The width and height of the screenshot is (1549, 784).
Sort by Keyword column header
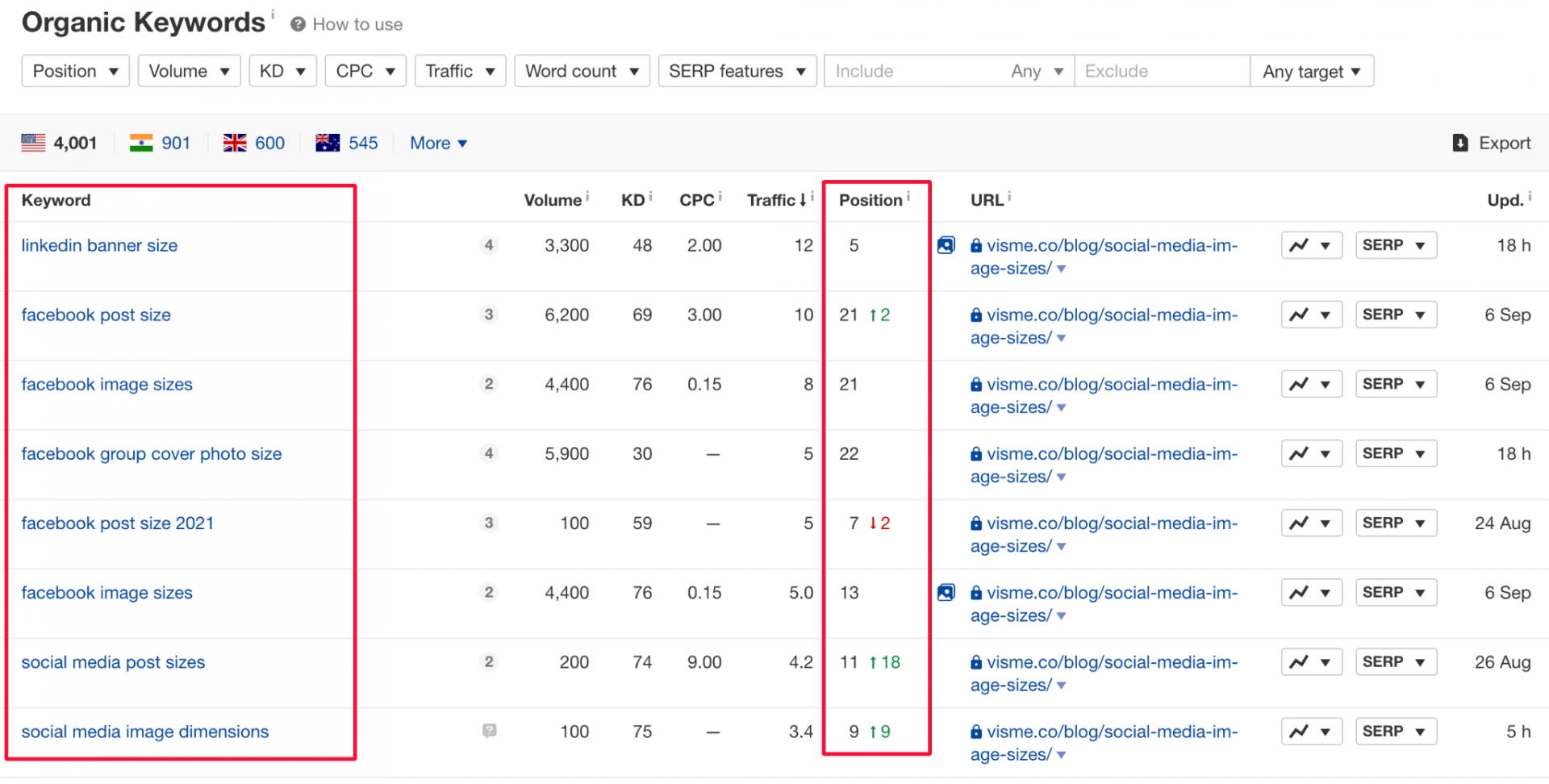coord(56,200)
